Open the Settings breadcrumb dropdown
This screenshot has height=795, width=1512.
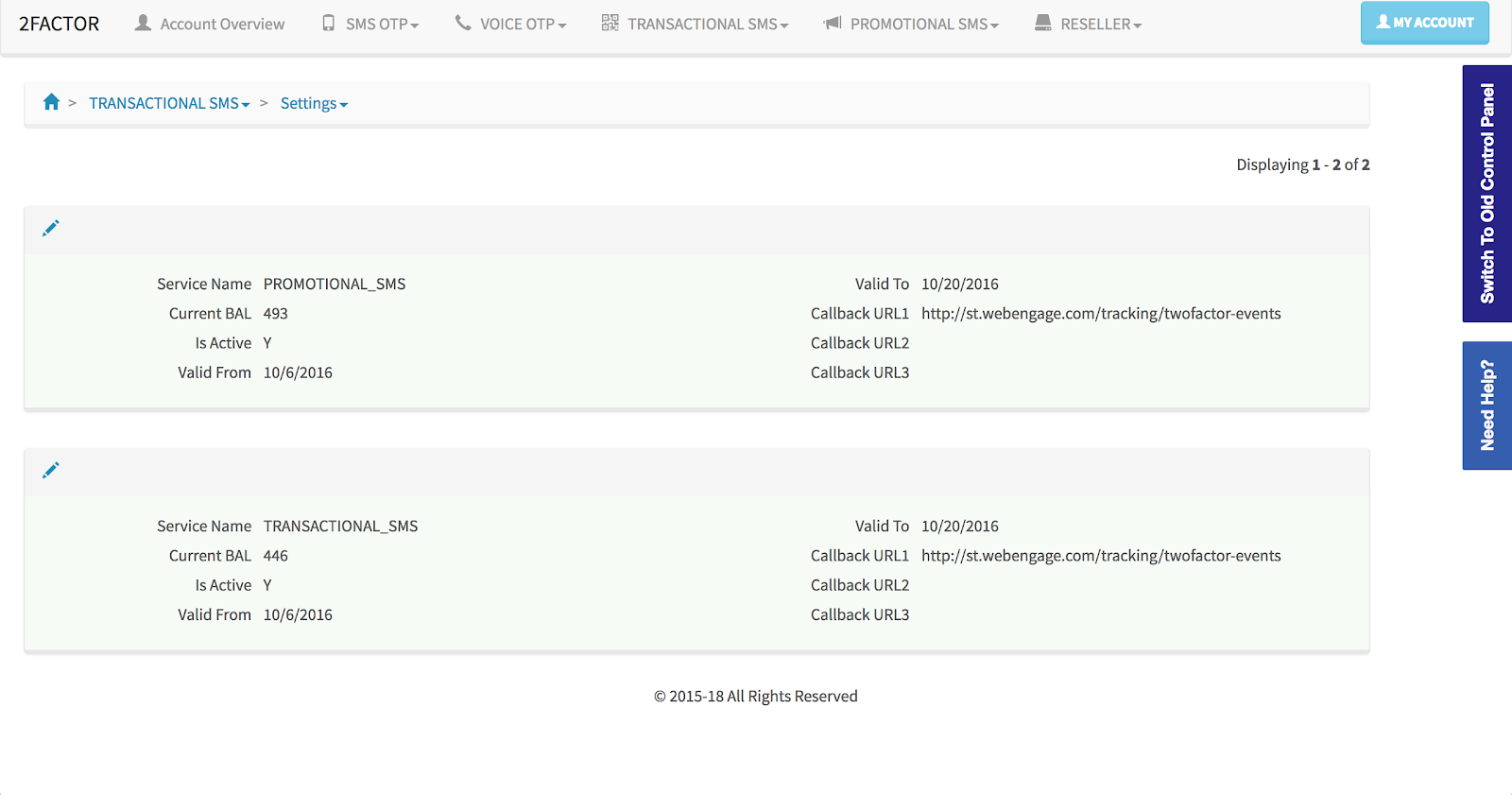coord(314,103)
